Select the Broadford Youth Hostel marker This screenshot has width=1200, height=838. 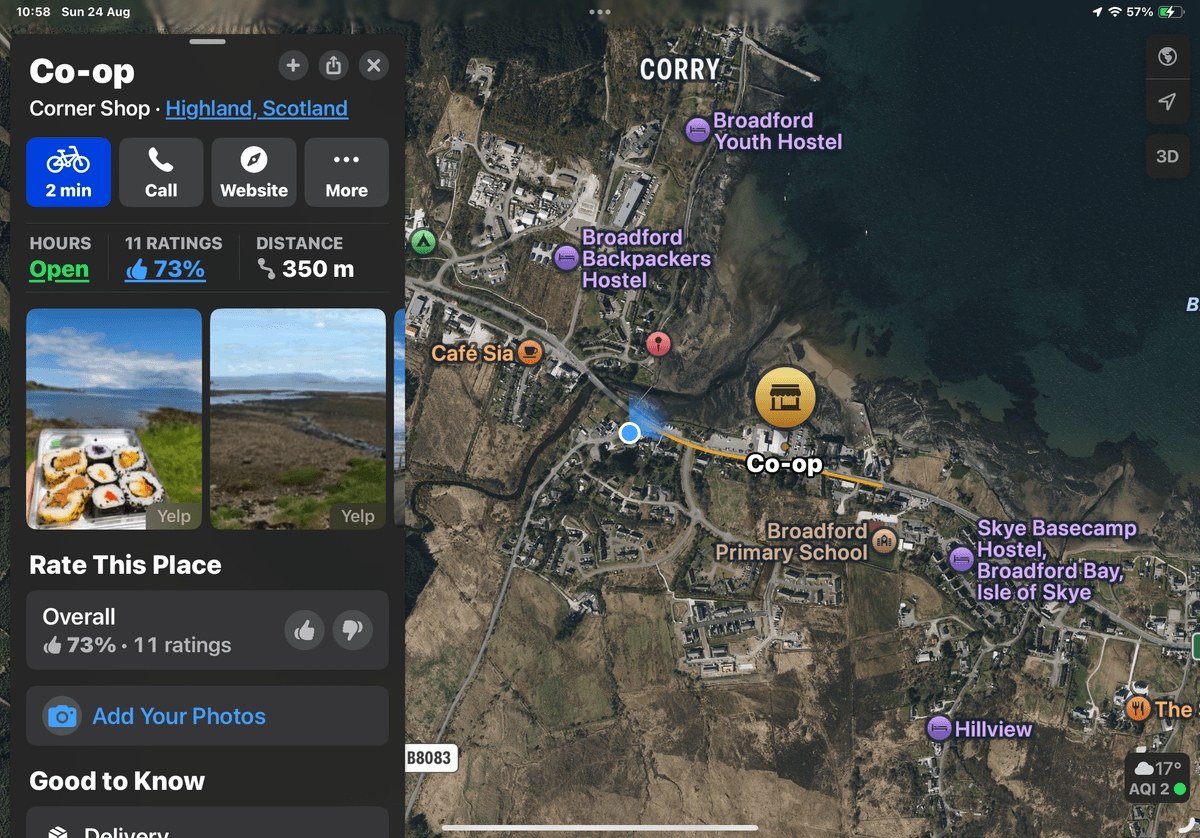tap(697, 130)
